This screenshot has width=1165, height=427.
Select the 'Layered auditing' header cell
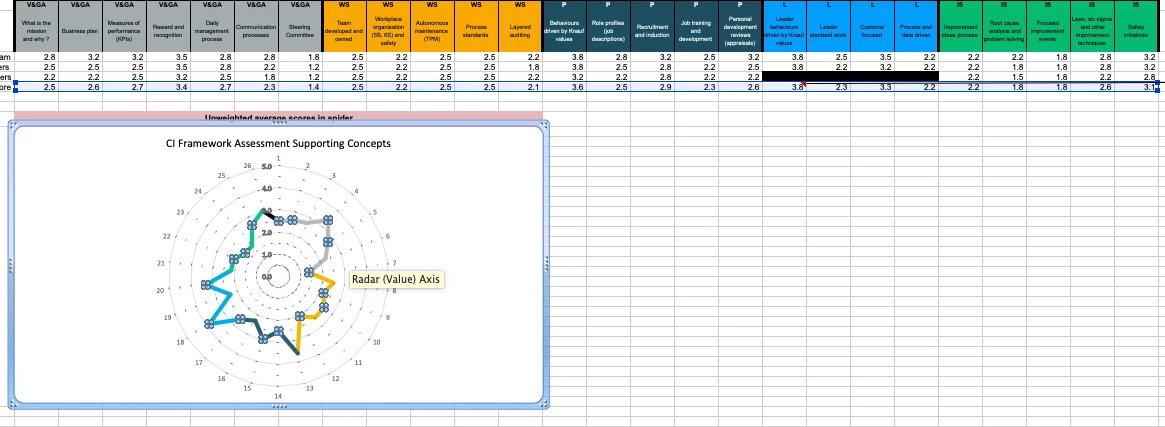pyautogui.click(x=520, y=31)
